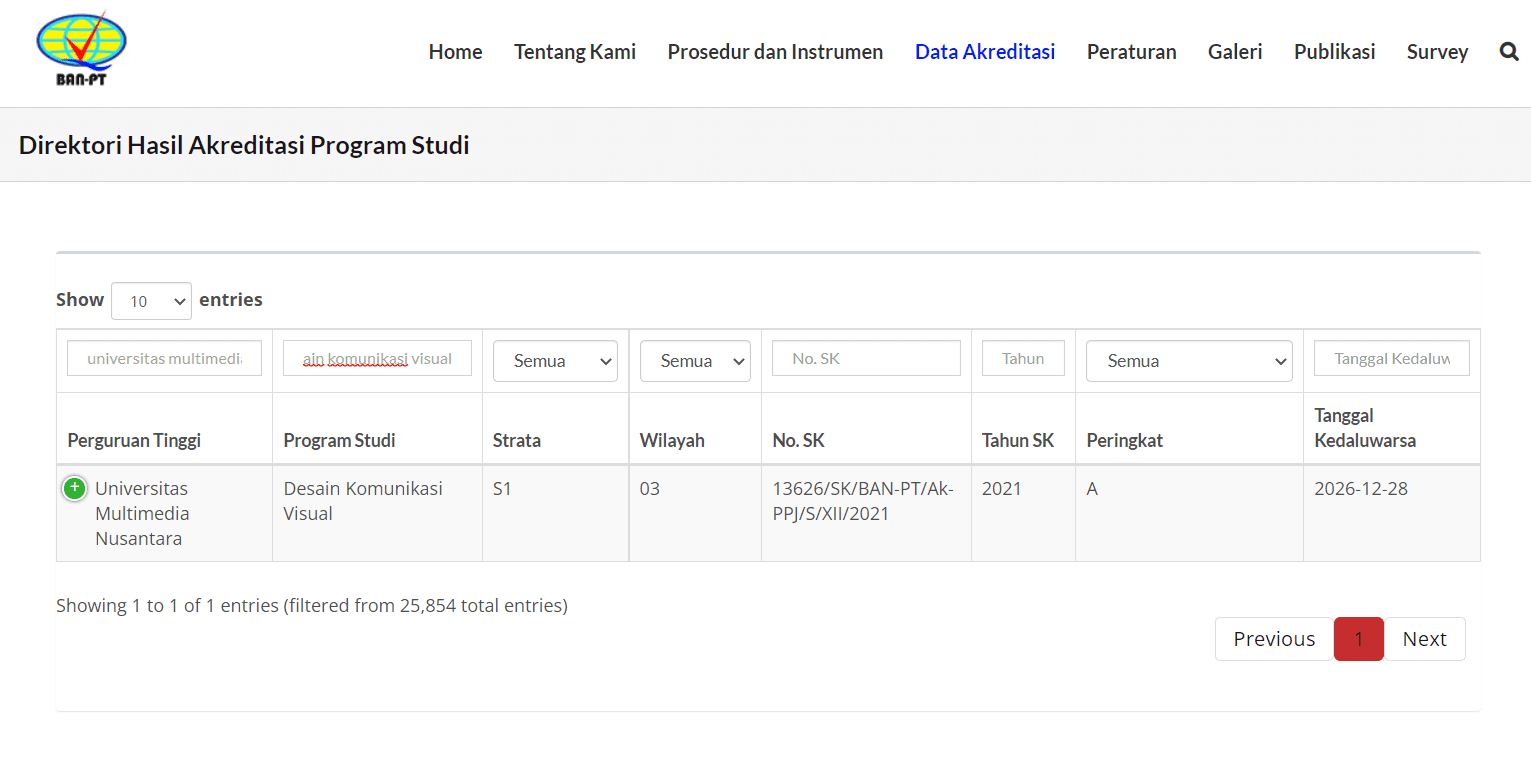Image resolution: width=1531 pixels, height=775 pixels.
Task: Click the Next pagination button
Action: tap(1424, 639)
